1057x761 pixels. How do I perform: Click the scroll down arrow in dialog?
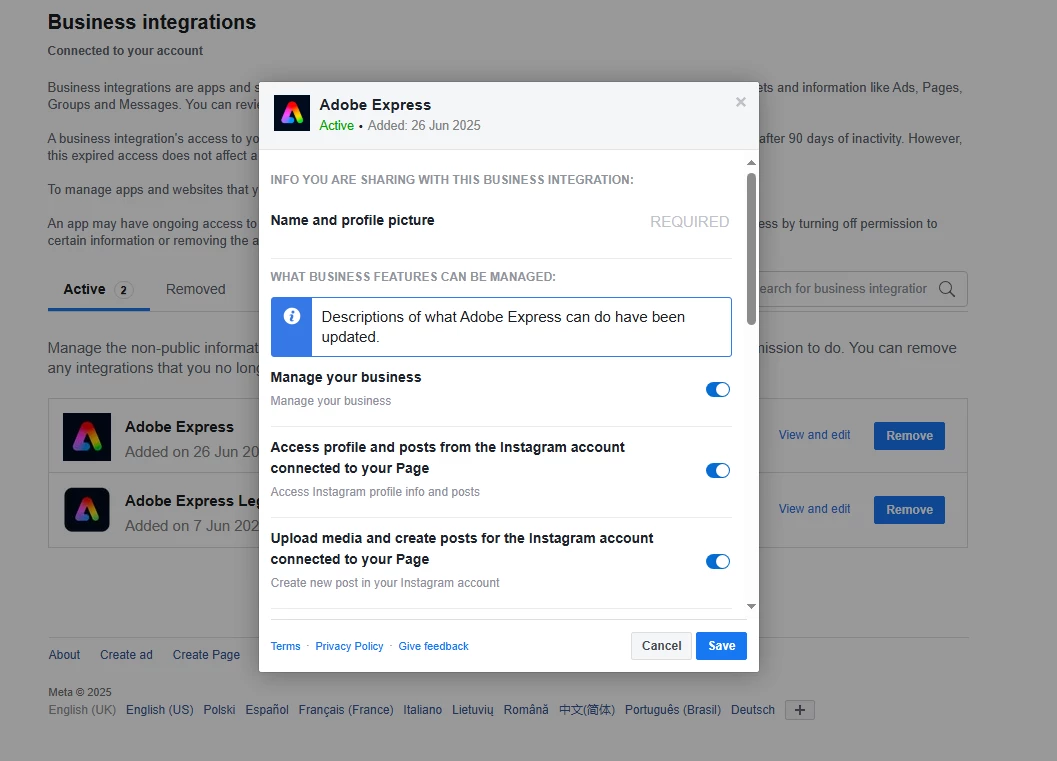tap(751, 607)
